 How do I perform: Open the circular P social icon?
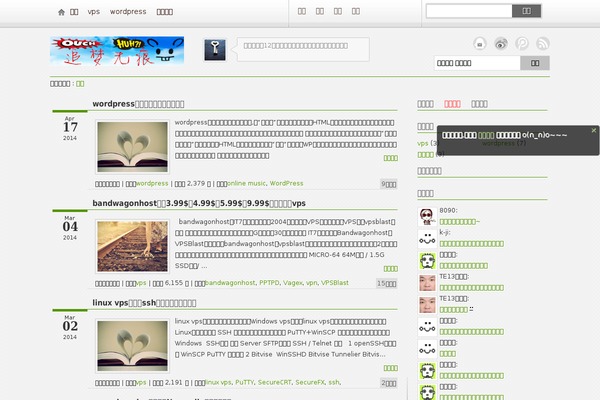tap(522, 44)
